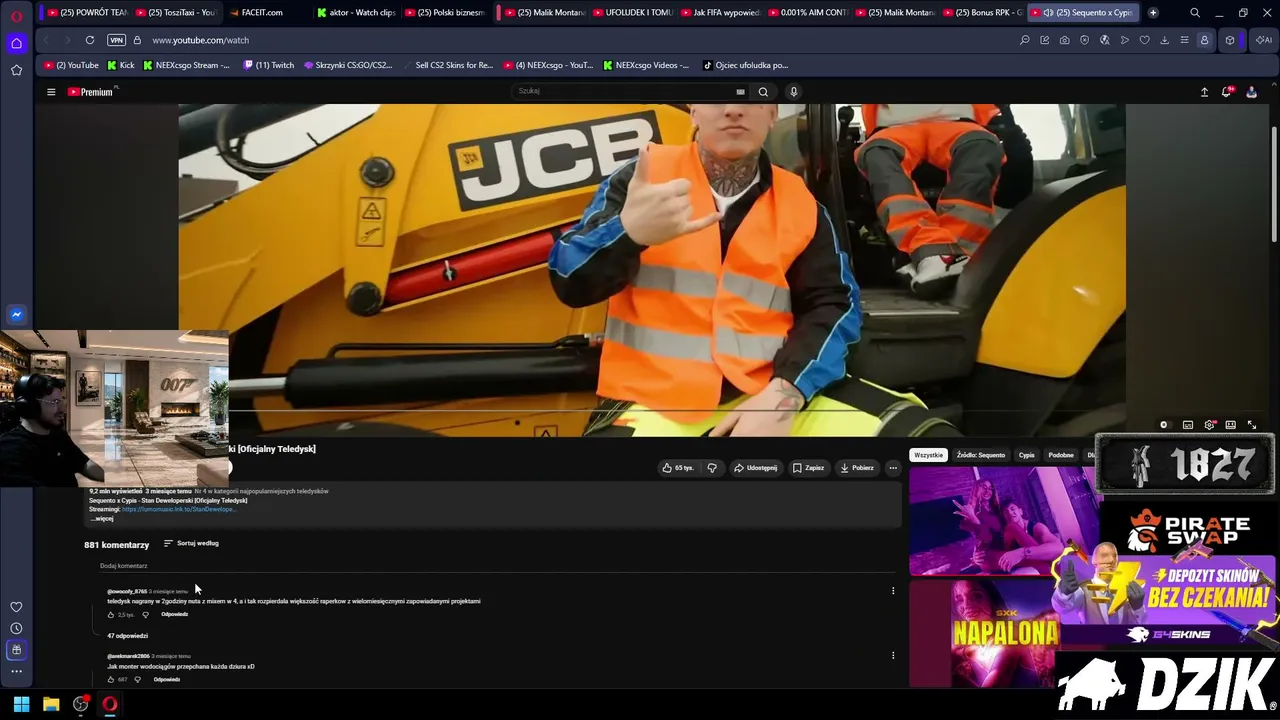Open the Ojciec ufoludka bookmark
Viewport: 1280px width, 720px height.
pos(745,65)
